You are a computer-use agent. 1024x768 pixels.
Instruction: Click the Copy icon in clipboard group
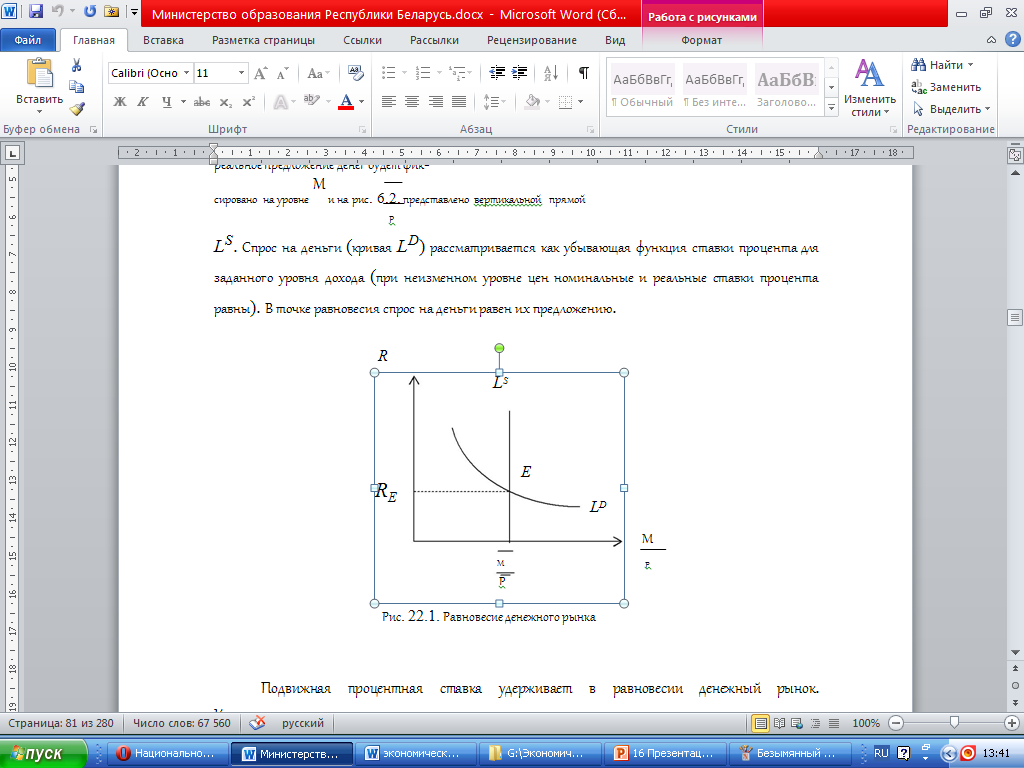coord(76,87)
